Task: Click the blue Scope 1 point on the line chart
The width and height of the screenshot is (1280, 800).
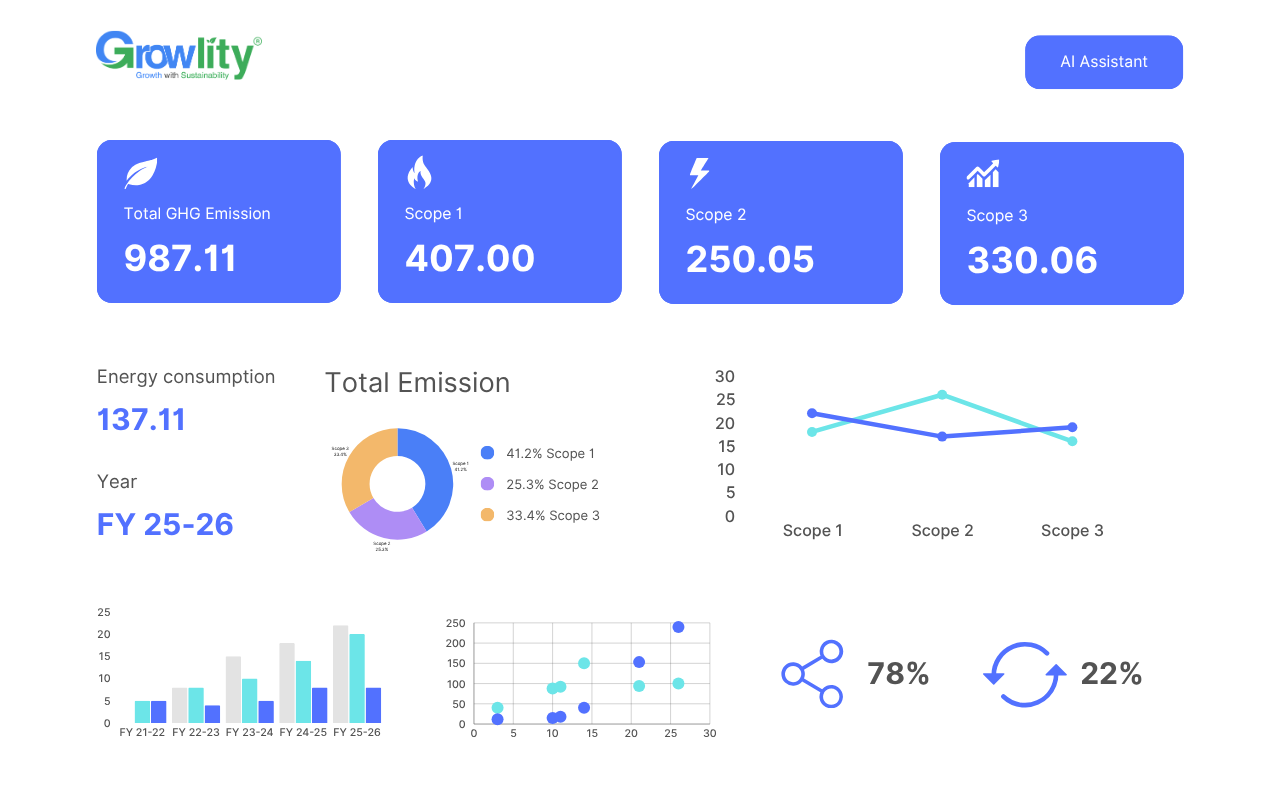Action: [812, 413]
